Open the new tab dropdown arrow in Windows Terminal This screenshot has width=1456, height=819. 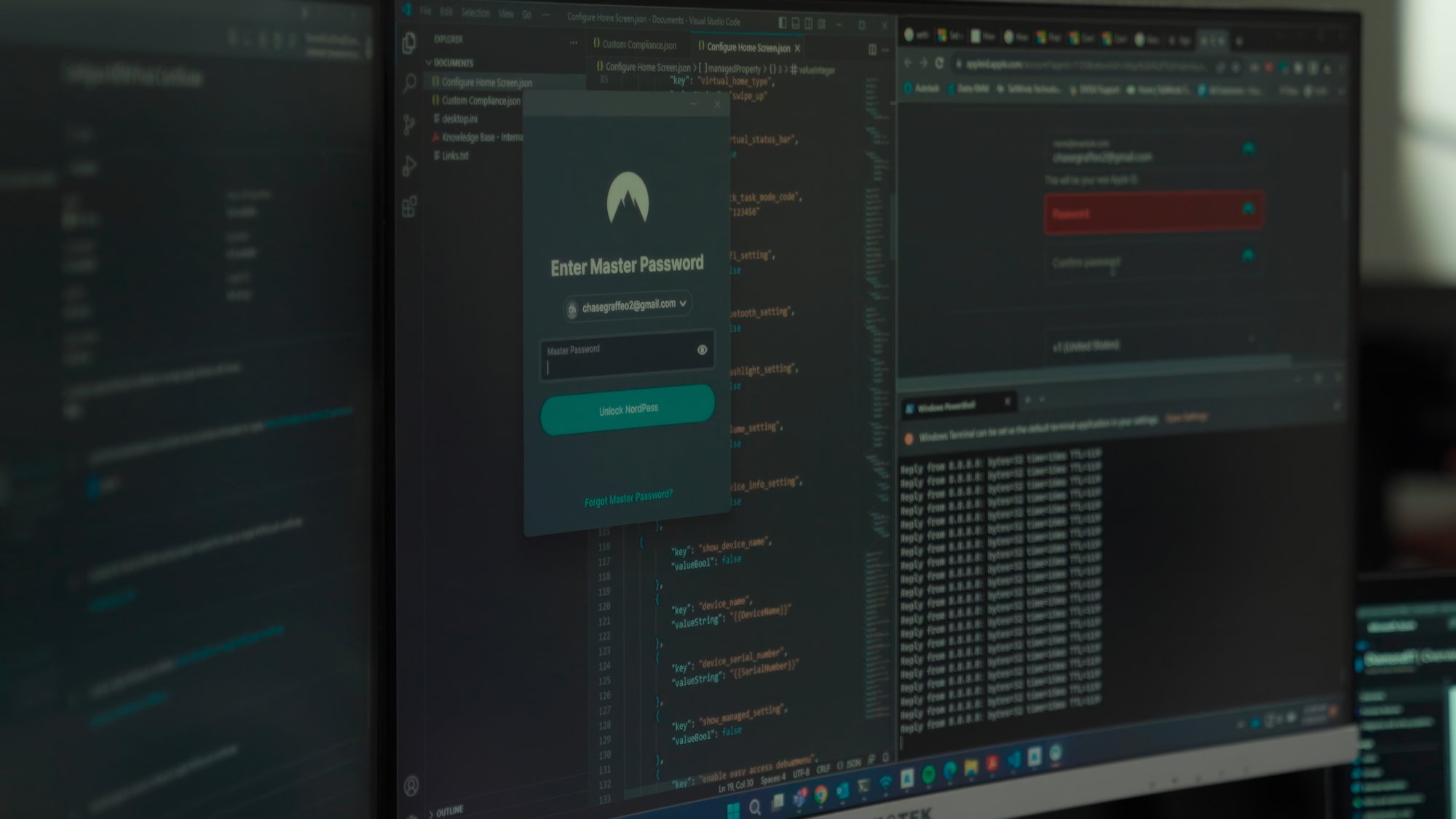(1042, 399)
